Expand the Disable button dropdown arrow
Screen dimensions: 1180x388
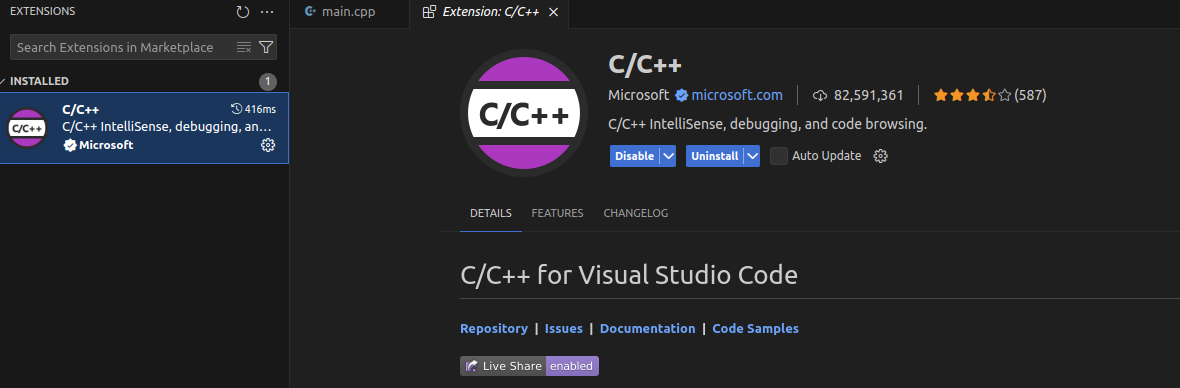click(668, 156)
